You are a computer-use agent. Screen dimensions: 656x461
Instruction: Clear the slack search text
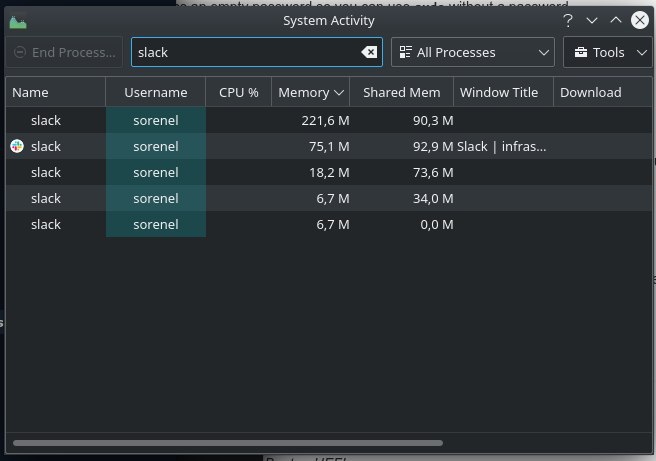[369, 52]
